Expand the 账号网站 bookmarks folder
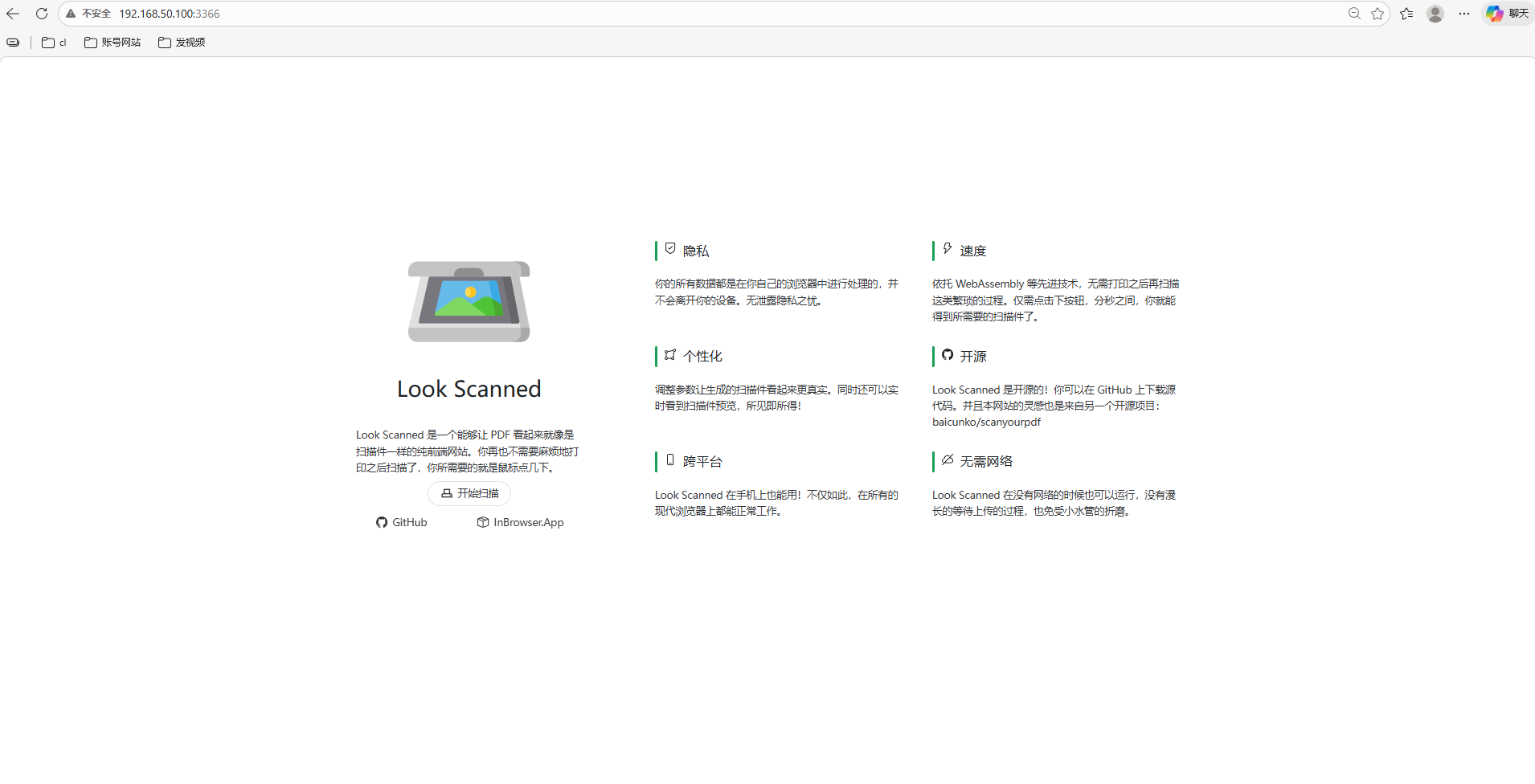The width and height of the screenshot is (1535, 784). coord(113,43)
